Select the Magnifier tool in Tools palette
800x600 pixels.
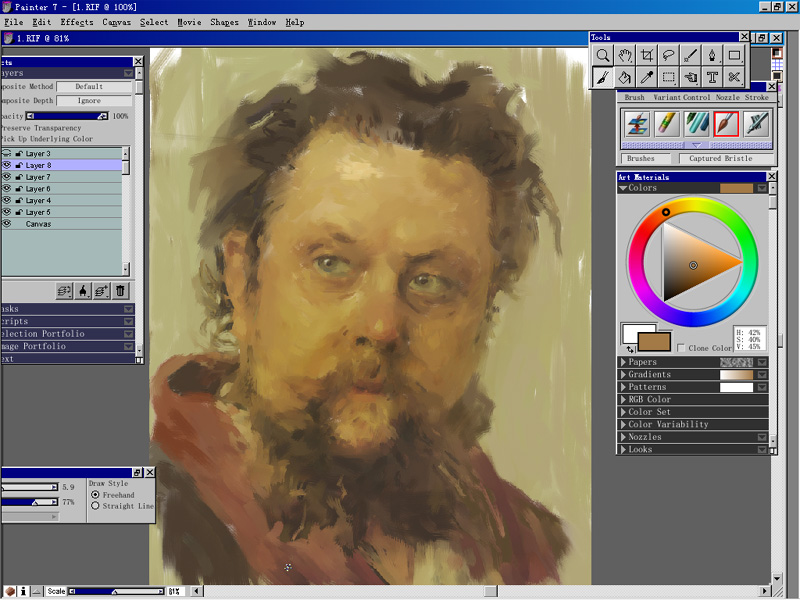coord(603,55)
